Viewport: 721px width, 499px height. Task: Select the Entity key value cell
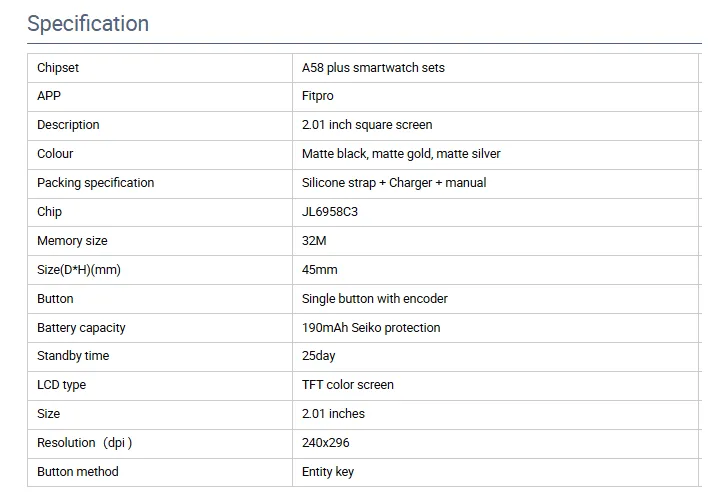tap(328, 472)
